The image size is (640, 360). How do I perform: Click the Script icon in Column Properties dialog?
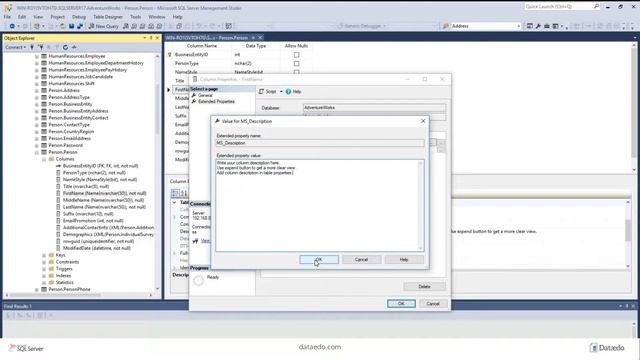(x=262, y=92)
